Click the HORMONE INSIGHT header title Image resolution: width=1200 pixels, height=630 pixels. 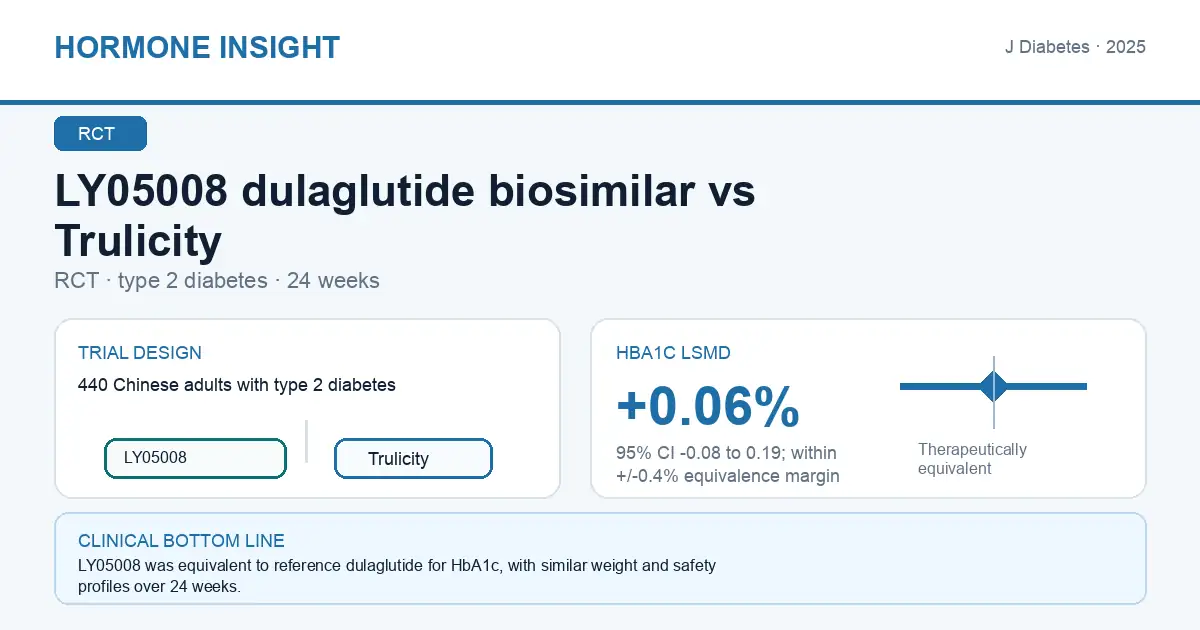tap(197, 47)
